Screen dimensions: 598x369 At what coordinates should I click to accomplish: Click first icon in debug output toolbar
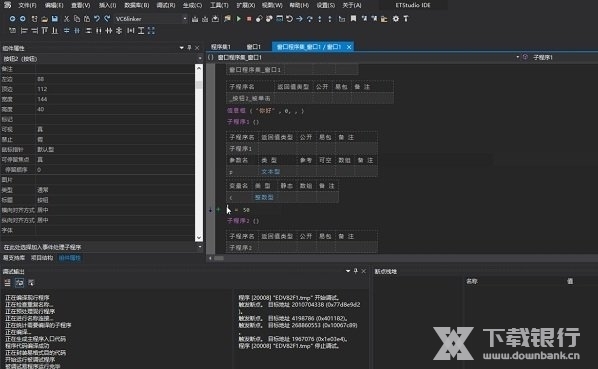[8, 282]
